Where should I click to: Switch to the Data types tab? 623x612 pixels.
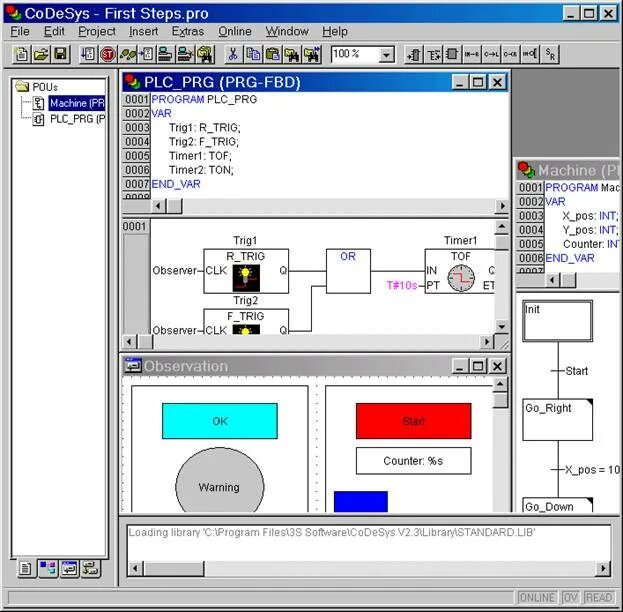(48, 568)
